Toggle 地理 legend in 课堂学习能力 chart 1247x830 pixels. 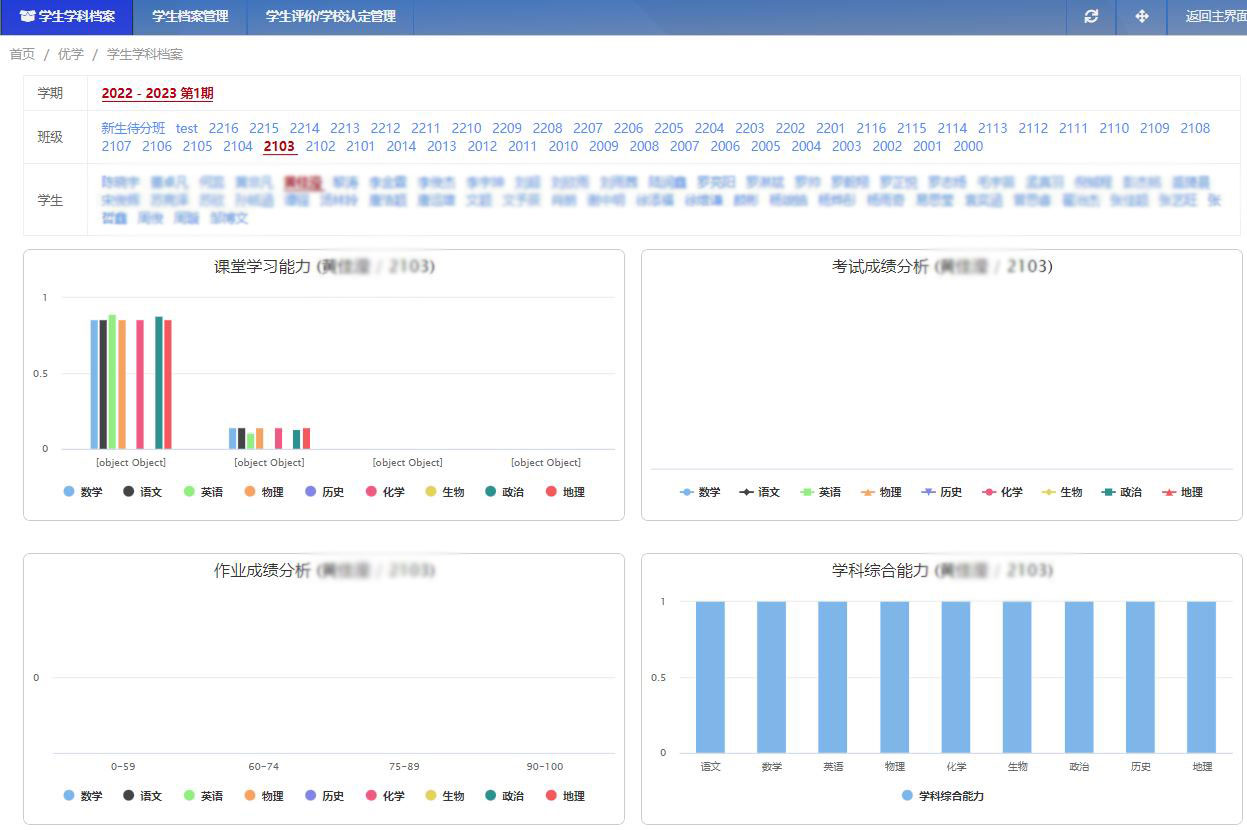(x=565, y=492)
